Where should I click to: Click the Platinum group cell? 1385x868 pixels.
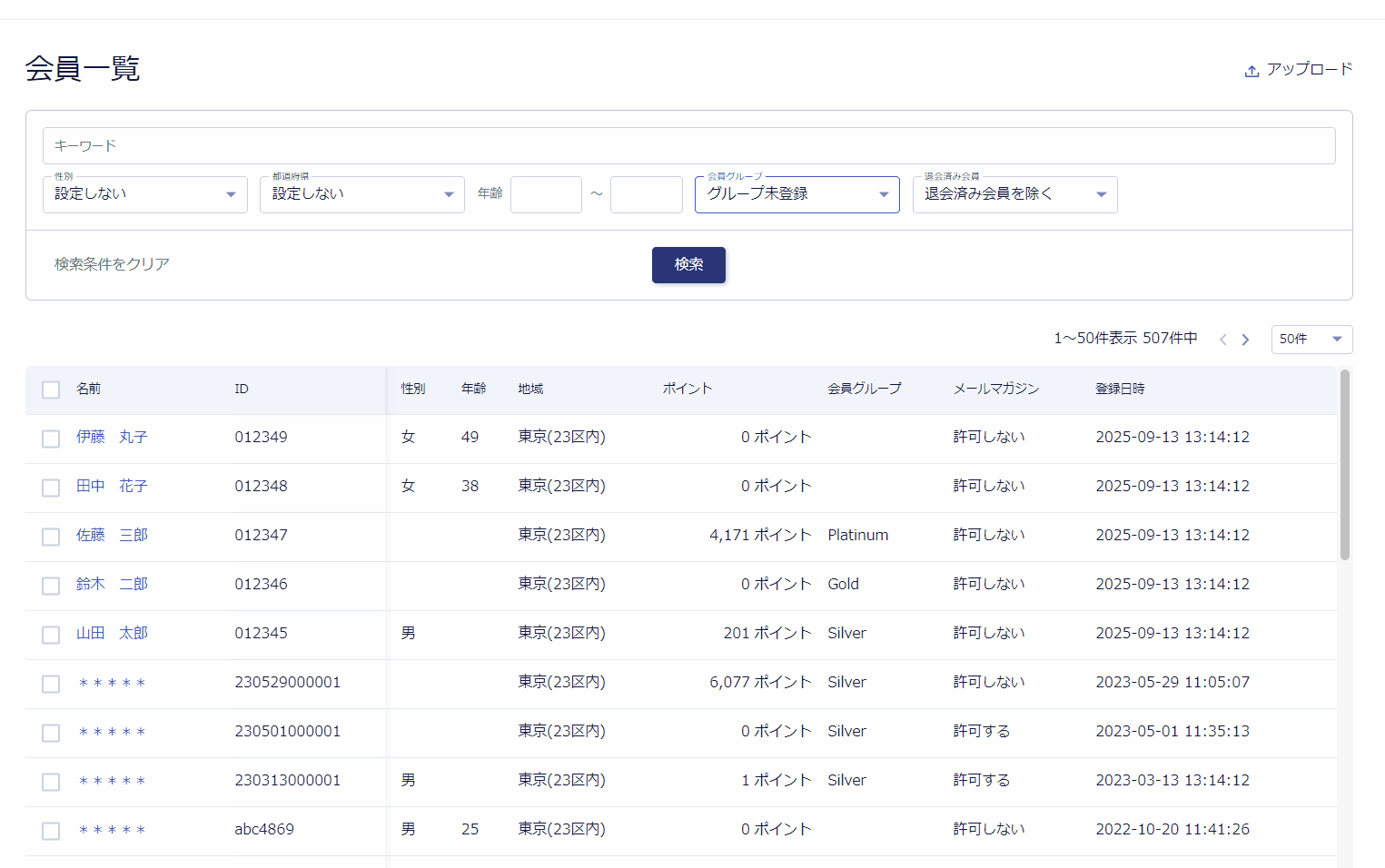pyautogui.click(x=858, y=535)
